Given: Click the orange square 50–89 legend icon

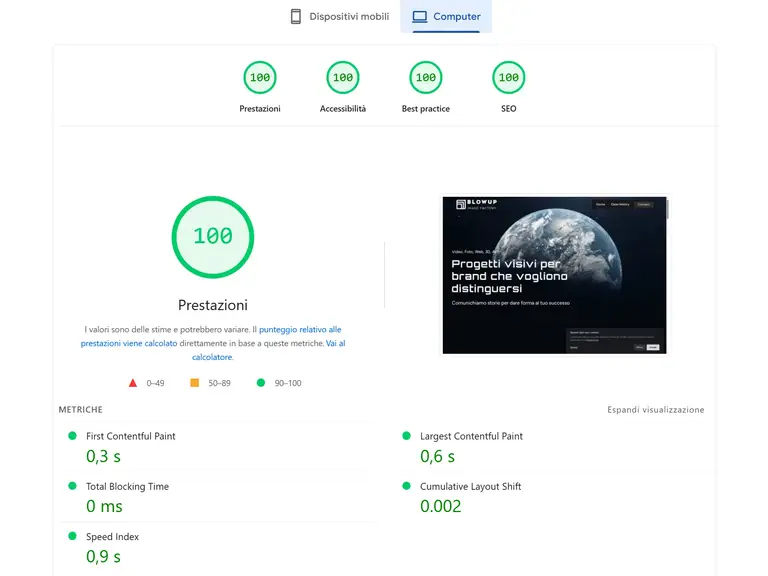Looking at the screenshot, I should click(194, 383).
